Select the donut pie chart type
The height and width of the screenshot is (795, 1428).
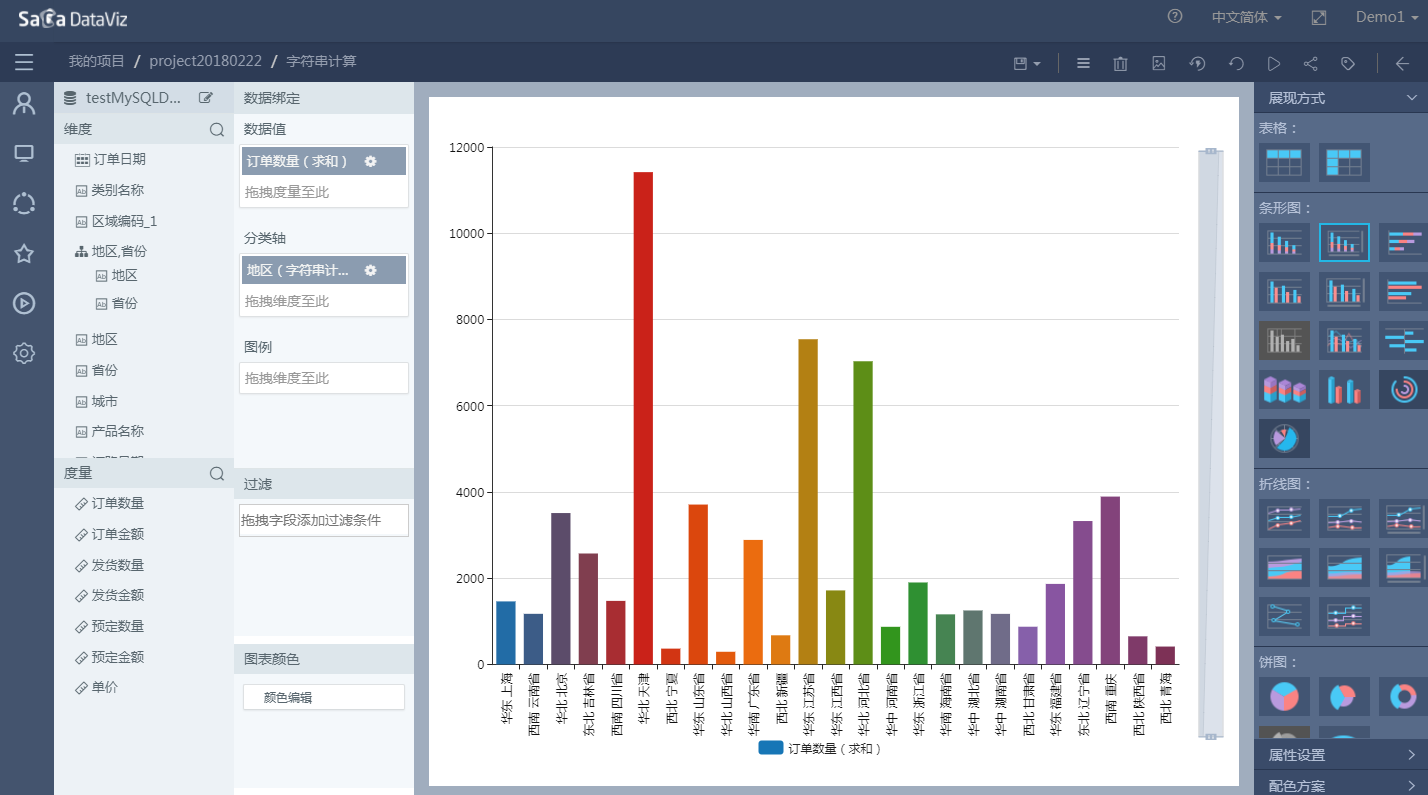point(1403,696)
